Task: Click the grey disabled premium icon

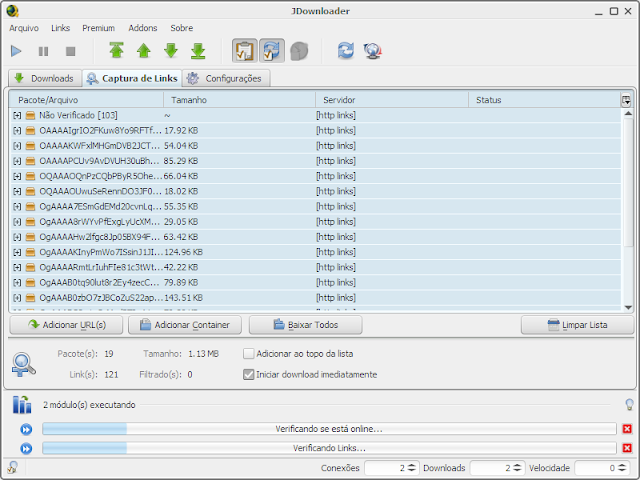Action: click(x=299, y=51)
